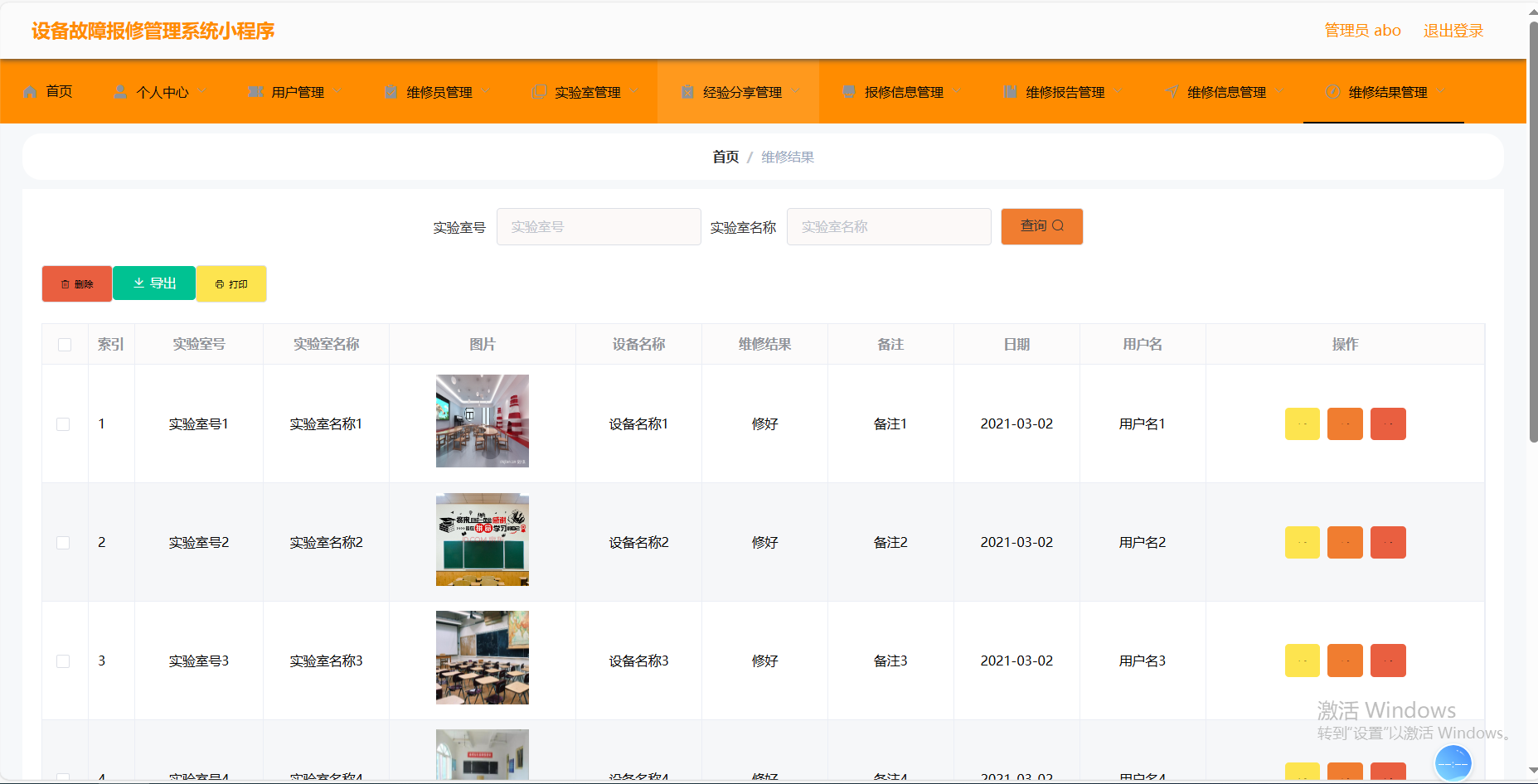This screenshot has width=1538, height=784.
Task: Click the 设备名称3 cell
Action: pos(638,661)
